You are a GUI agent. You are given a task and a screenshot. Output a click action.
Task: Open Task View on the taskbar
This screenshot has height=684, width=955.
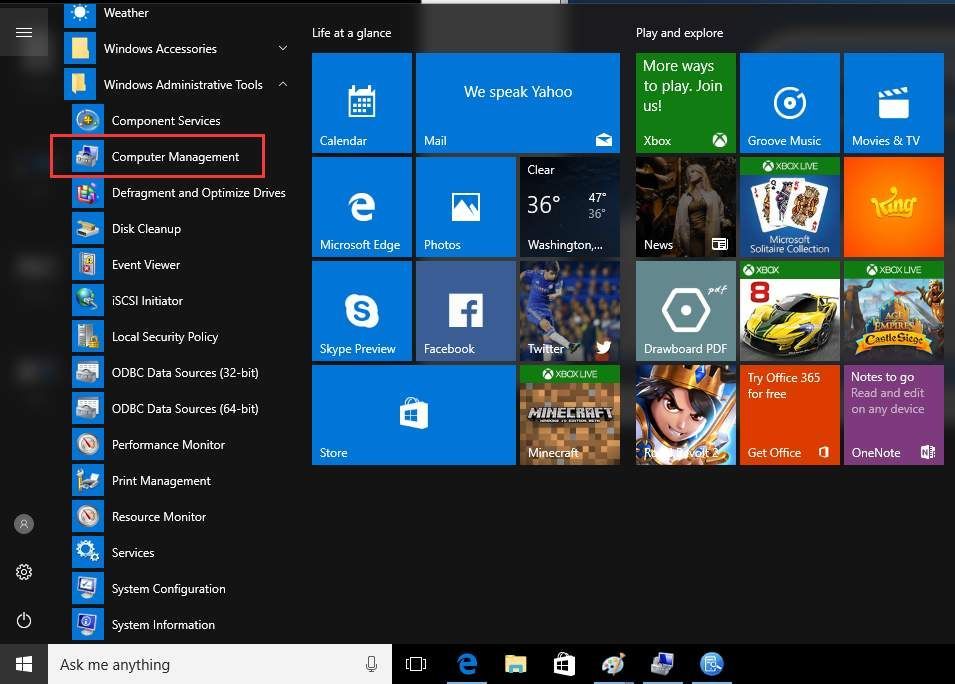click(416, 664)
